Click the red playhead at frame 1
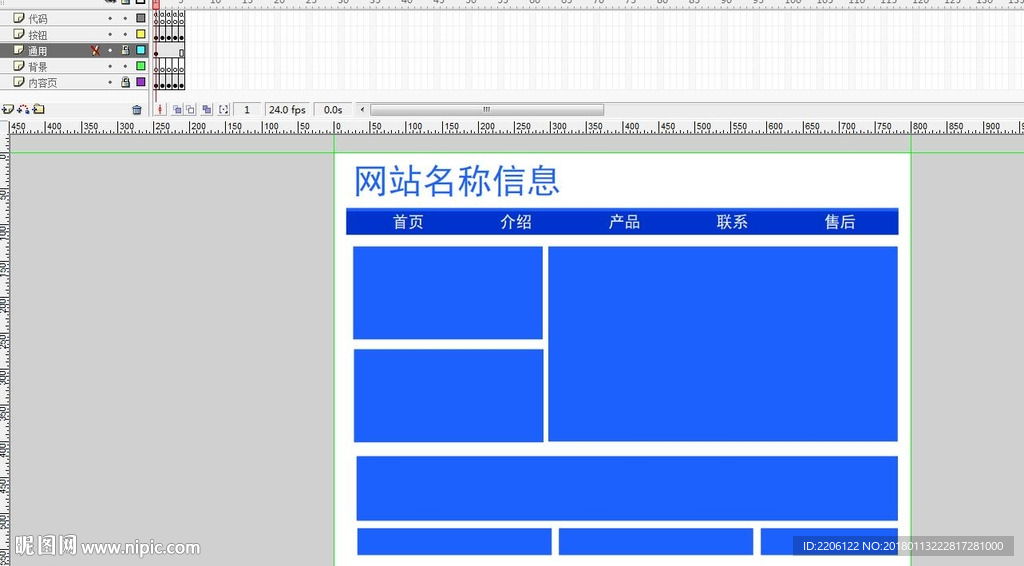The height and width of the screenshot is (566, 1024). 156,5
